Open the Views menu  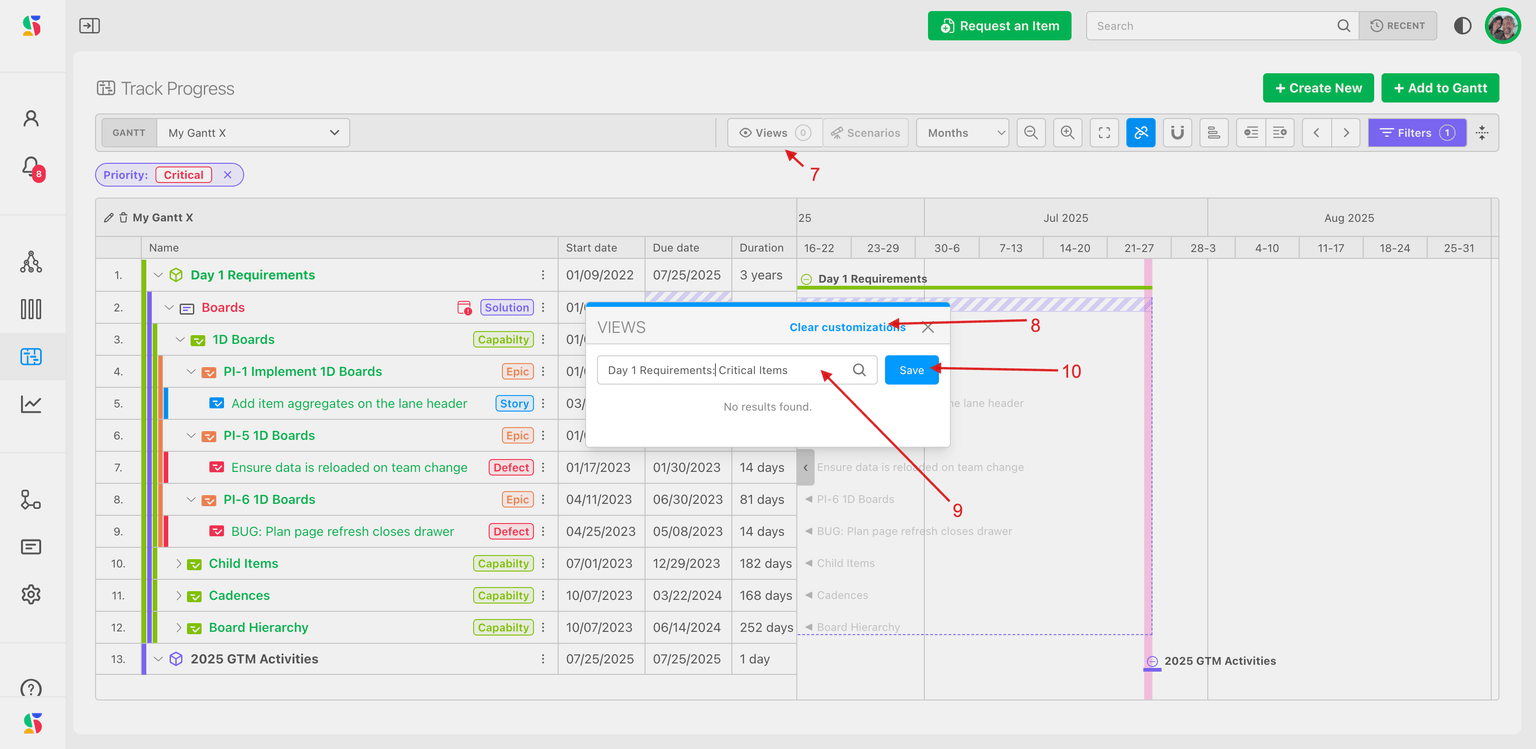coord(774,133)
